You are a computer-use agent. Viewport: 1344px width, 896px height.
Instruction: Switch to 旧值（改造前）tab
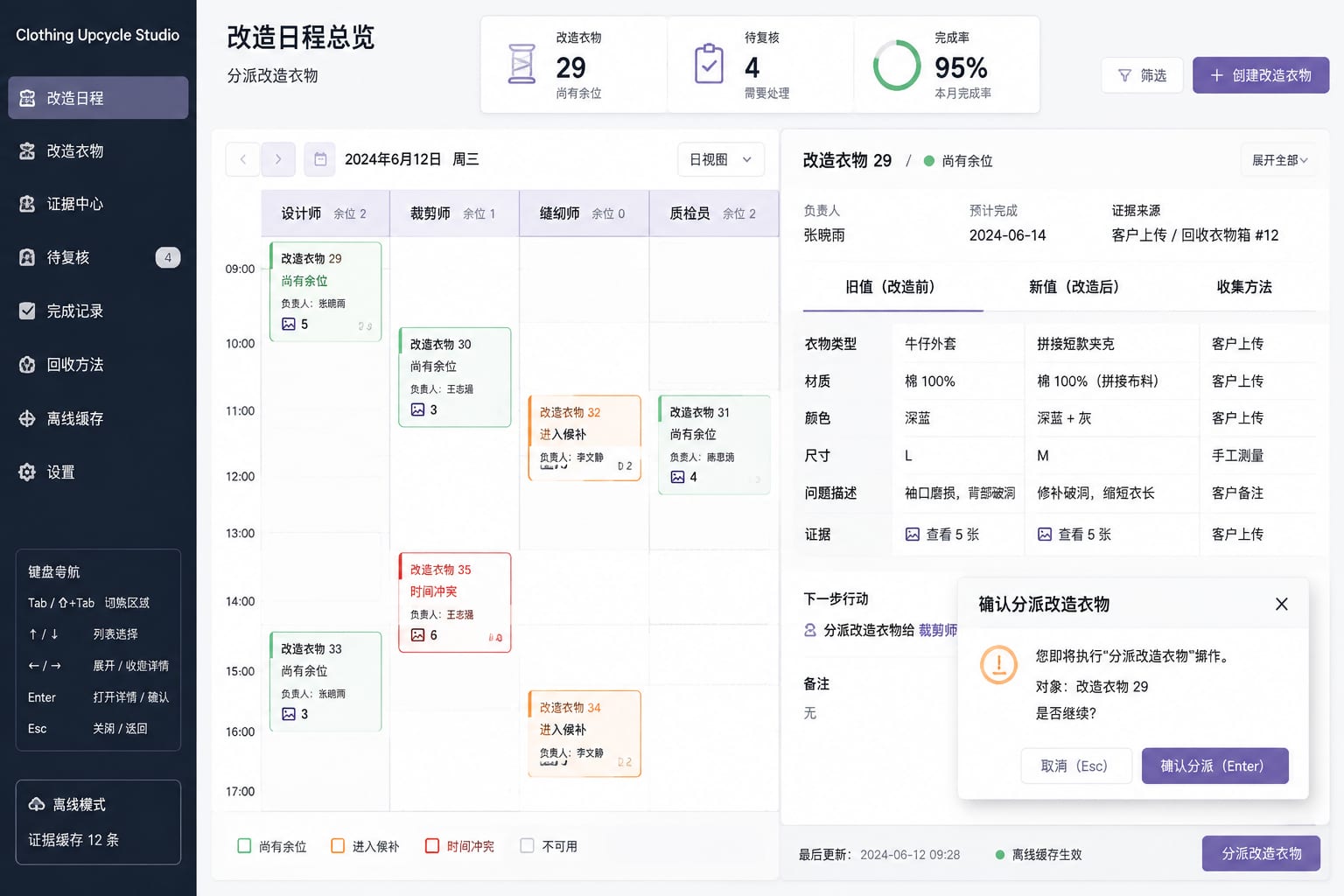(891, 287)
